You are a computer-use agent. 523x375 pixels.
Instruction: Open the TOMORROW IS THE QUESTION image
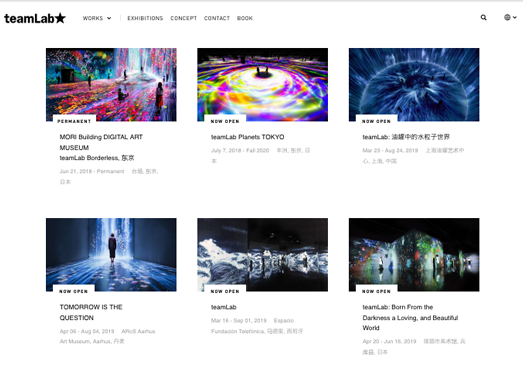tap(111, 255)
